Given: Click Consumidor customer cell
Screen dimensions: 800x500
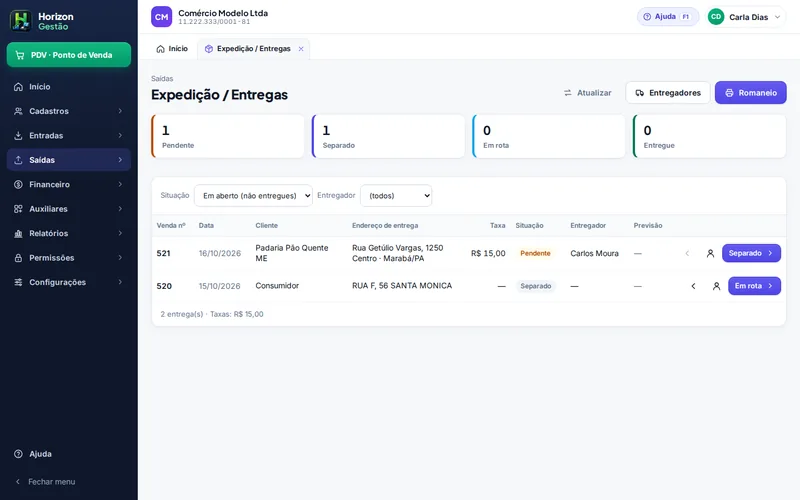Looking at the screenshot, I should pyautogui.click(x=277, y=286).
